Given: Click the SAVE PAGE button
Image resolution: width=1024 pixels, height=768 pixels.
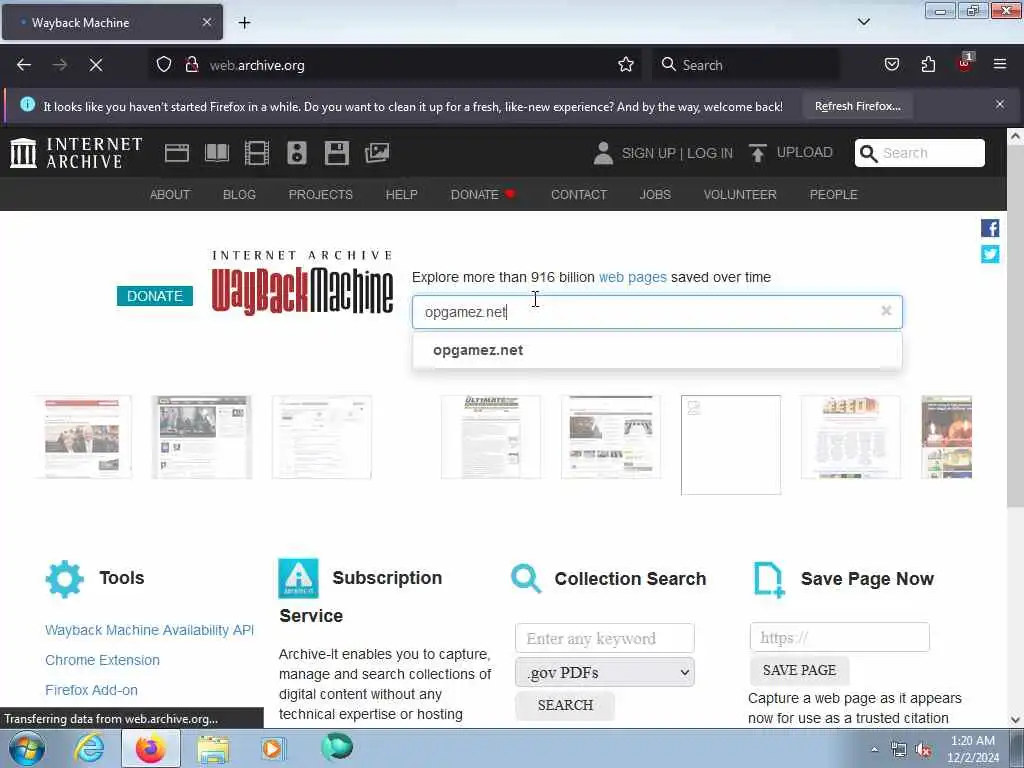Looking at the screenshot, I should (799, 671).
